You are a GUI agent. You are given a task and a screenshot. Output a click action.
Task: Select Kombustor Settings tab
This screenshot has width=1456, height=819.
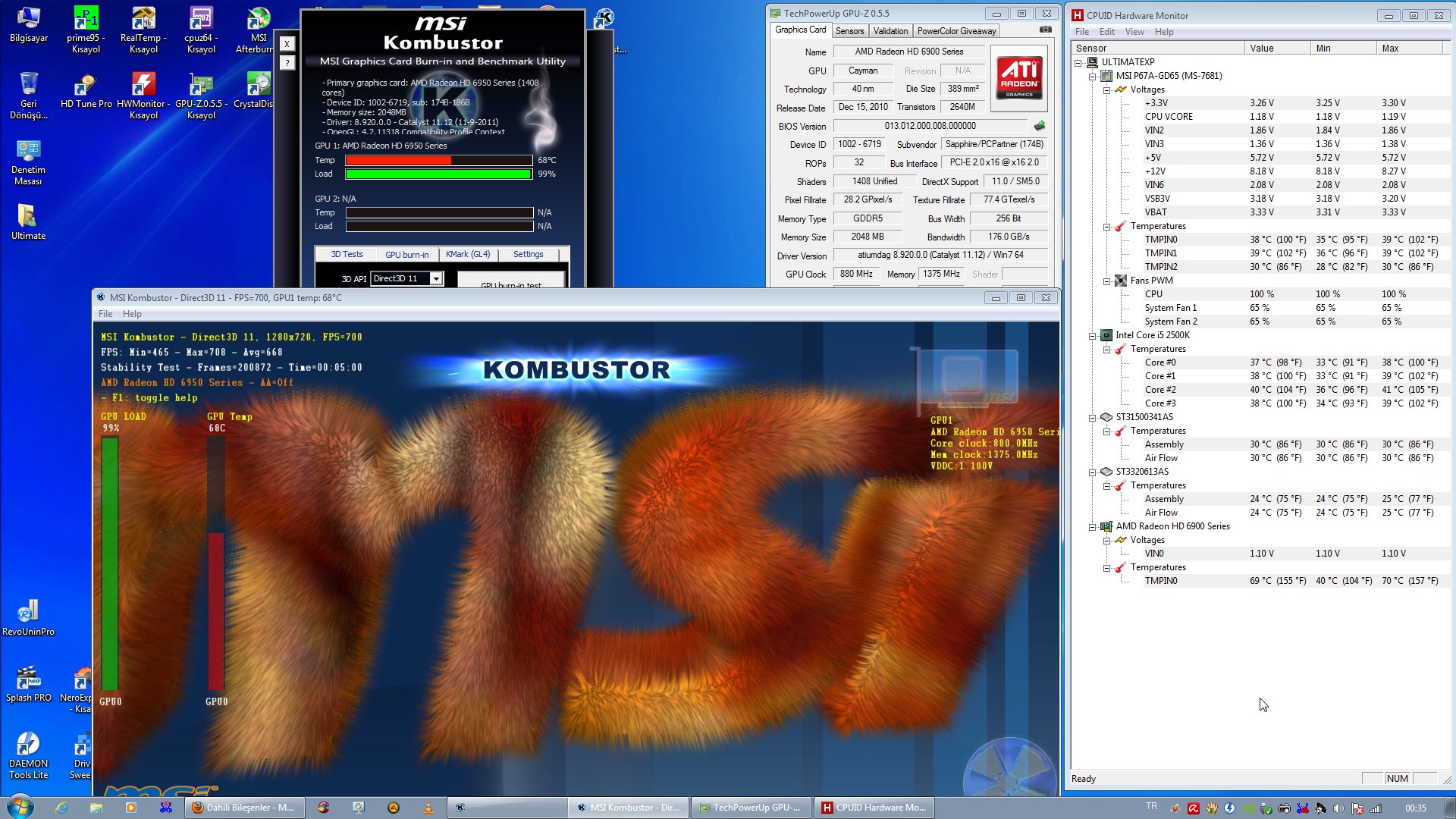pyautogui.click(x=528, y=255)
